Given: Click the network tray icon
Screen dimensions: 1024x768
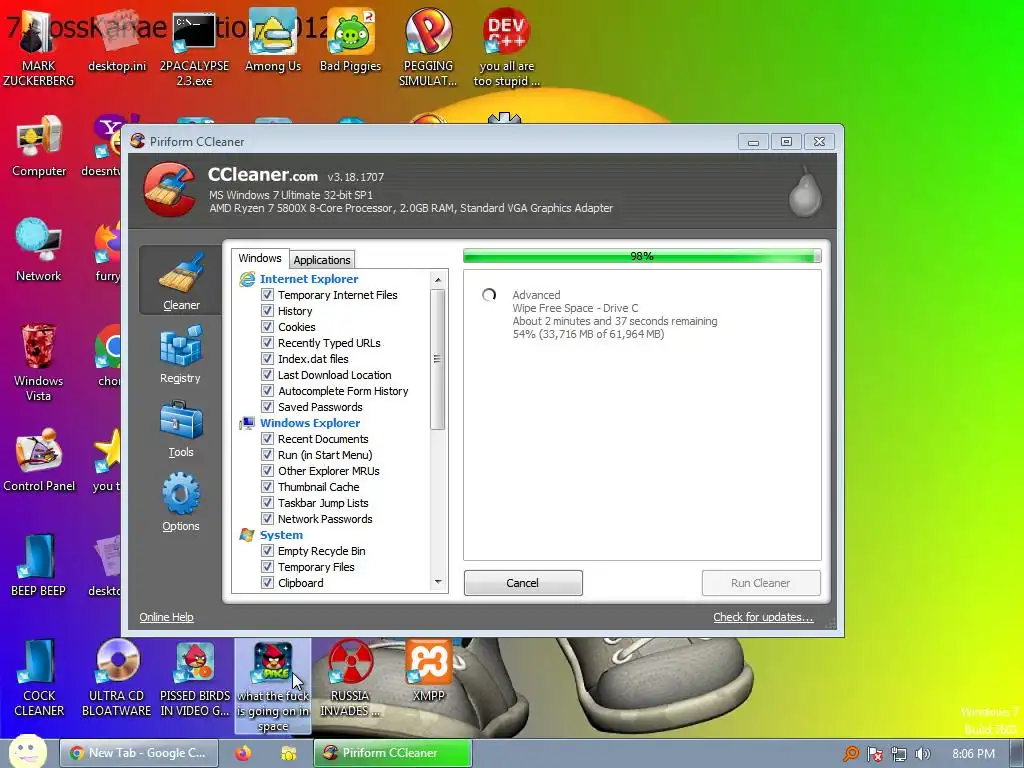Looking at the screenshot, I should 899,754.
